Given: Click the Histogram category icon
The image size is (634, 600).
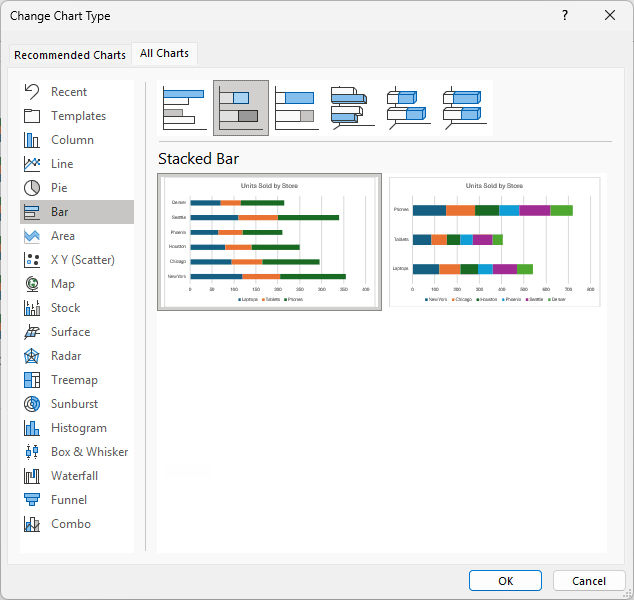Looking at the screenshot, I should (32, 428).
